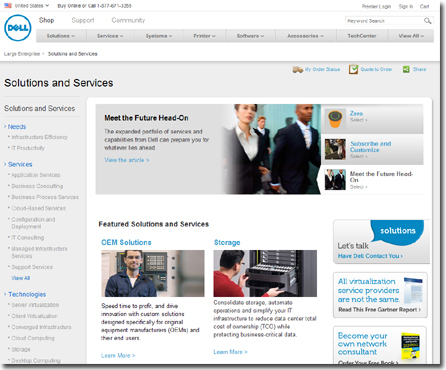The width and height of the screenshot is (446, 370).
Task: Select Subscribe and Customize carousel thumbnail
Action: coord(335,149)
